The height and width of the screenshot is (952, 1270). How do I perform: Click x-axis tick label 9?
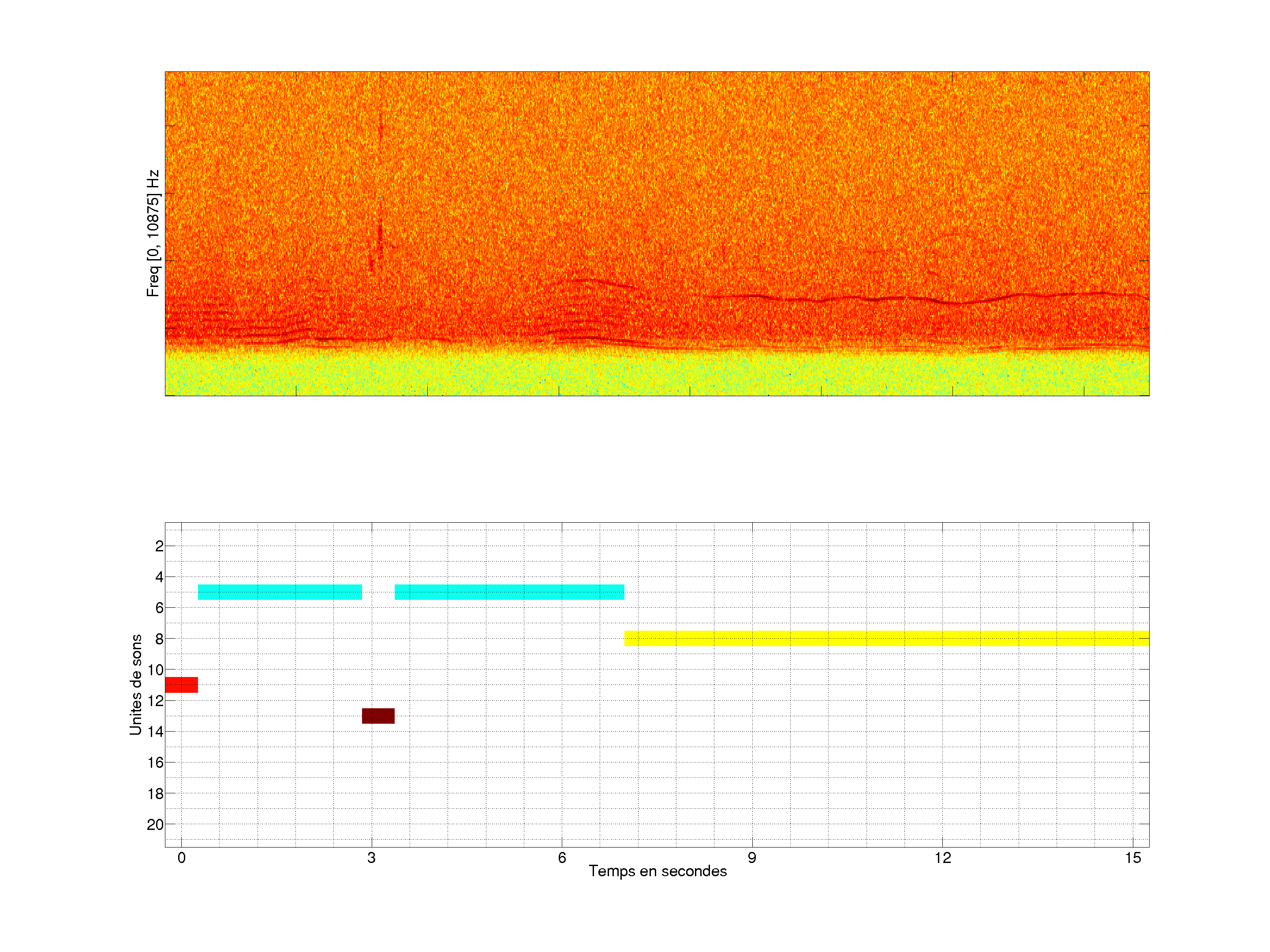(751, 858)
